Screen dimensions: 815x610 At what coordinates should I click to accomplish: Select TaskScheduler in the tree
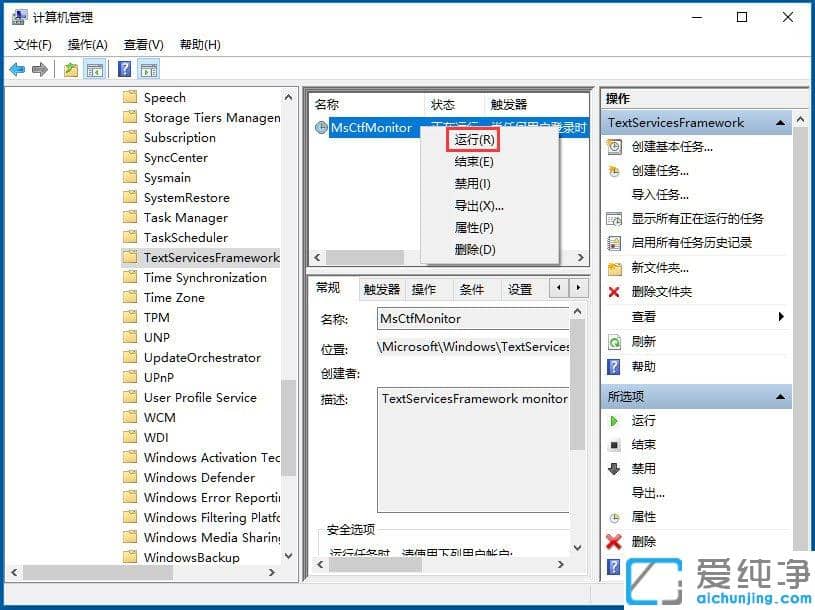[183, 237]
